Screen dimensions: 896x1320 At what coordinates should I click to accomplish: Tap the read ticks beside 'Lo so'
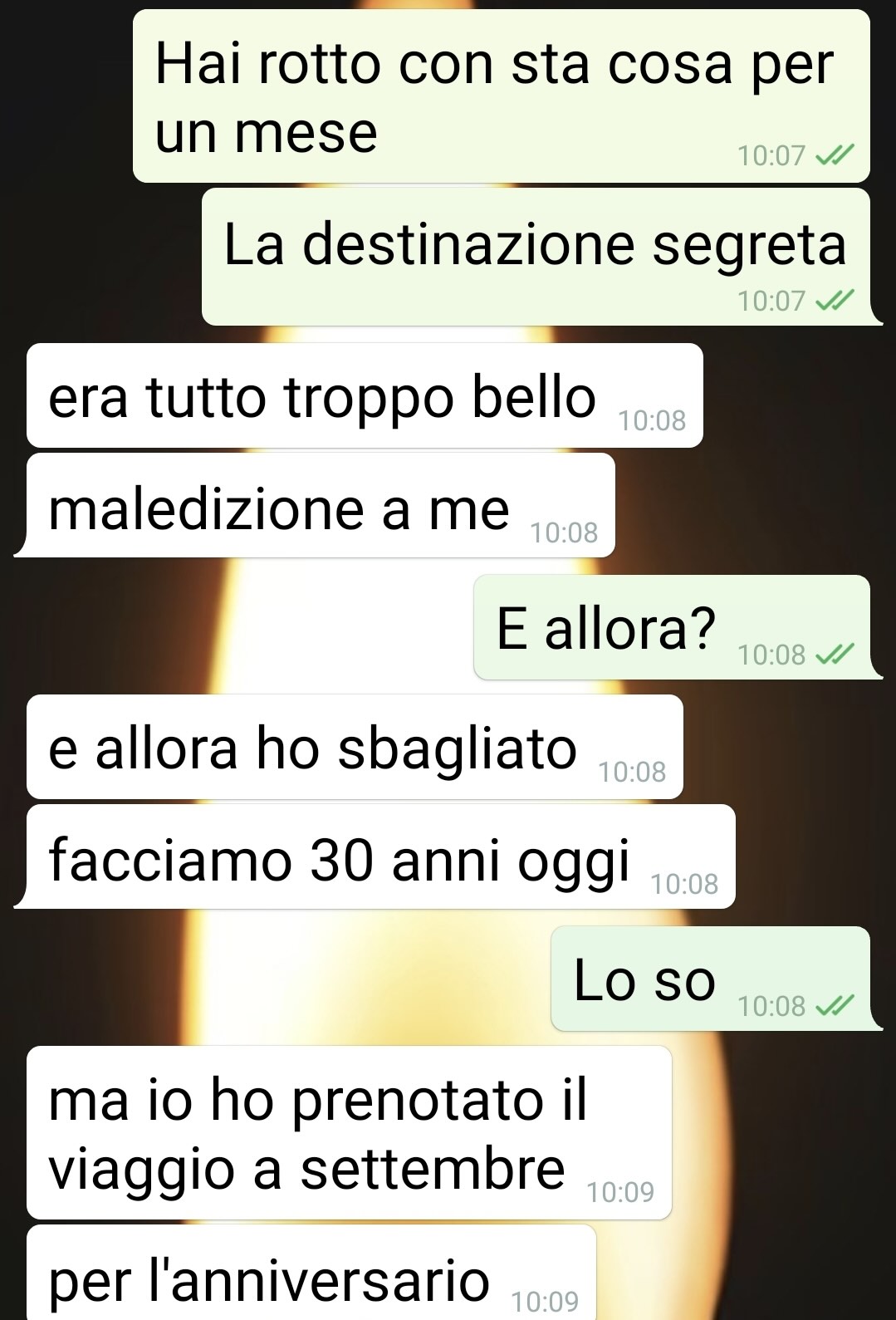point(835,1007)
